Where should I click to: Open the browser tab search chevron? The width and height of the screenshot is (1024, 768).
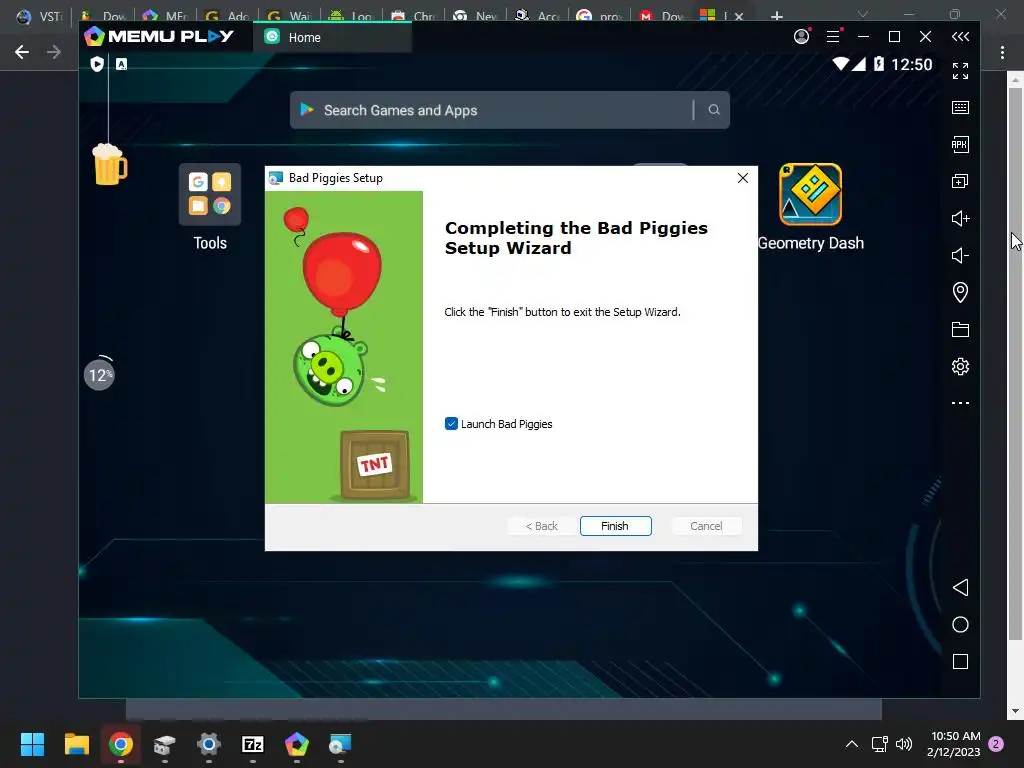click(863, 14)
